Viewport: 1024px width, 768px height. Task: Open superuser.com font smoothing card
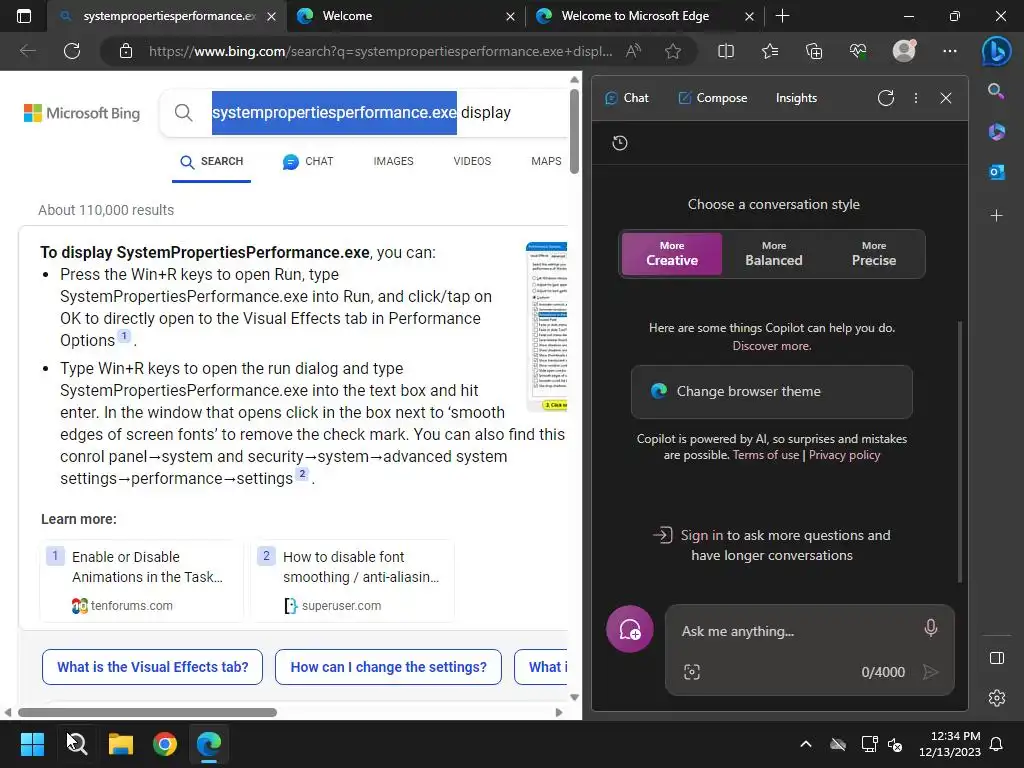tap(353, 581)
